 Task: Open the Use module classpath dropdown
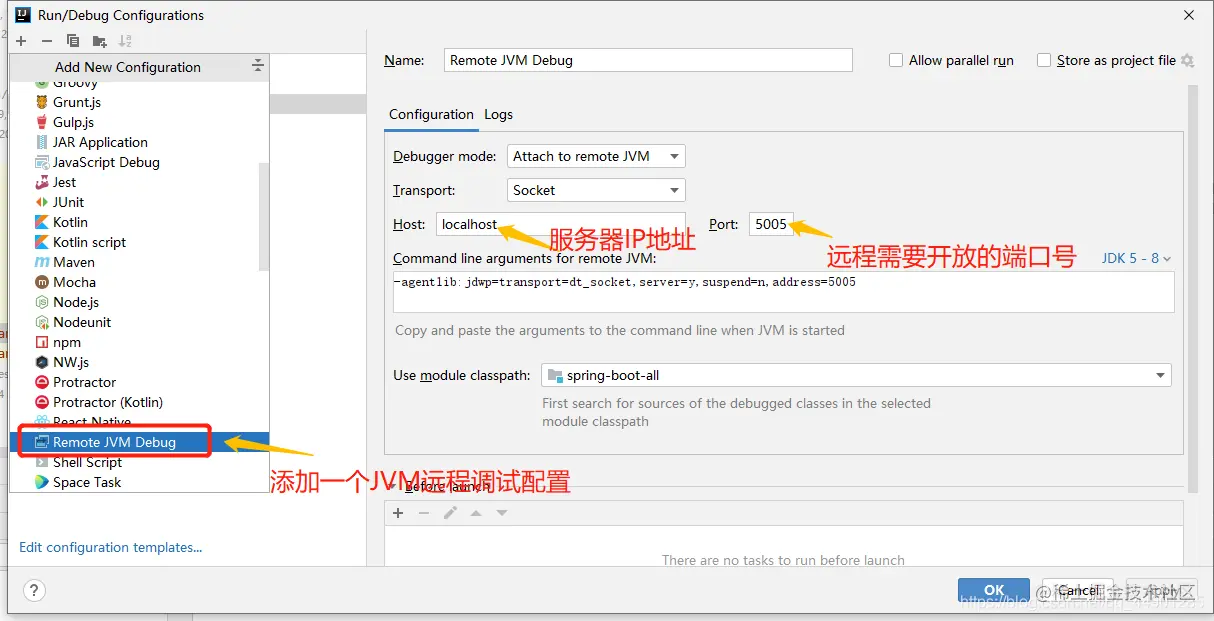(x=856, y=375)
